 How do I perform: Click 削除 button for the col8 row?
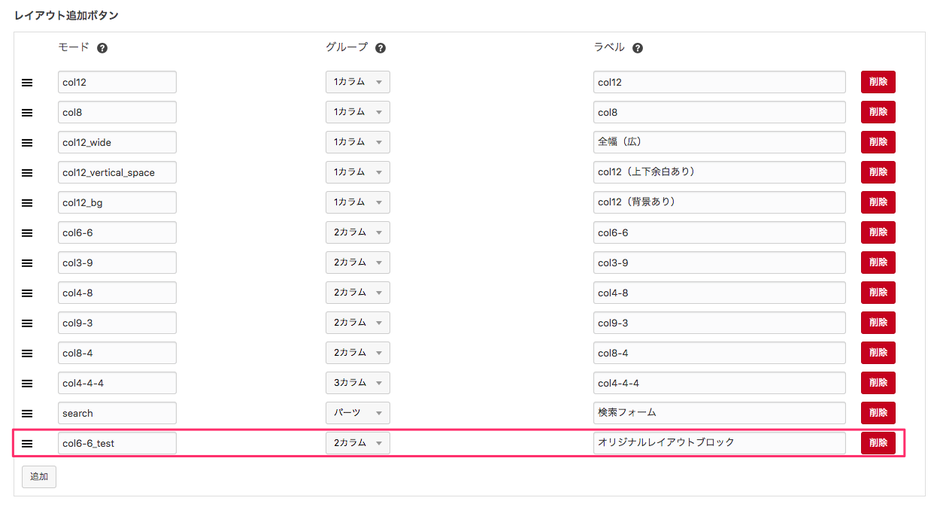pos(877,112)
